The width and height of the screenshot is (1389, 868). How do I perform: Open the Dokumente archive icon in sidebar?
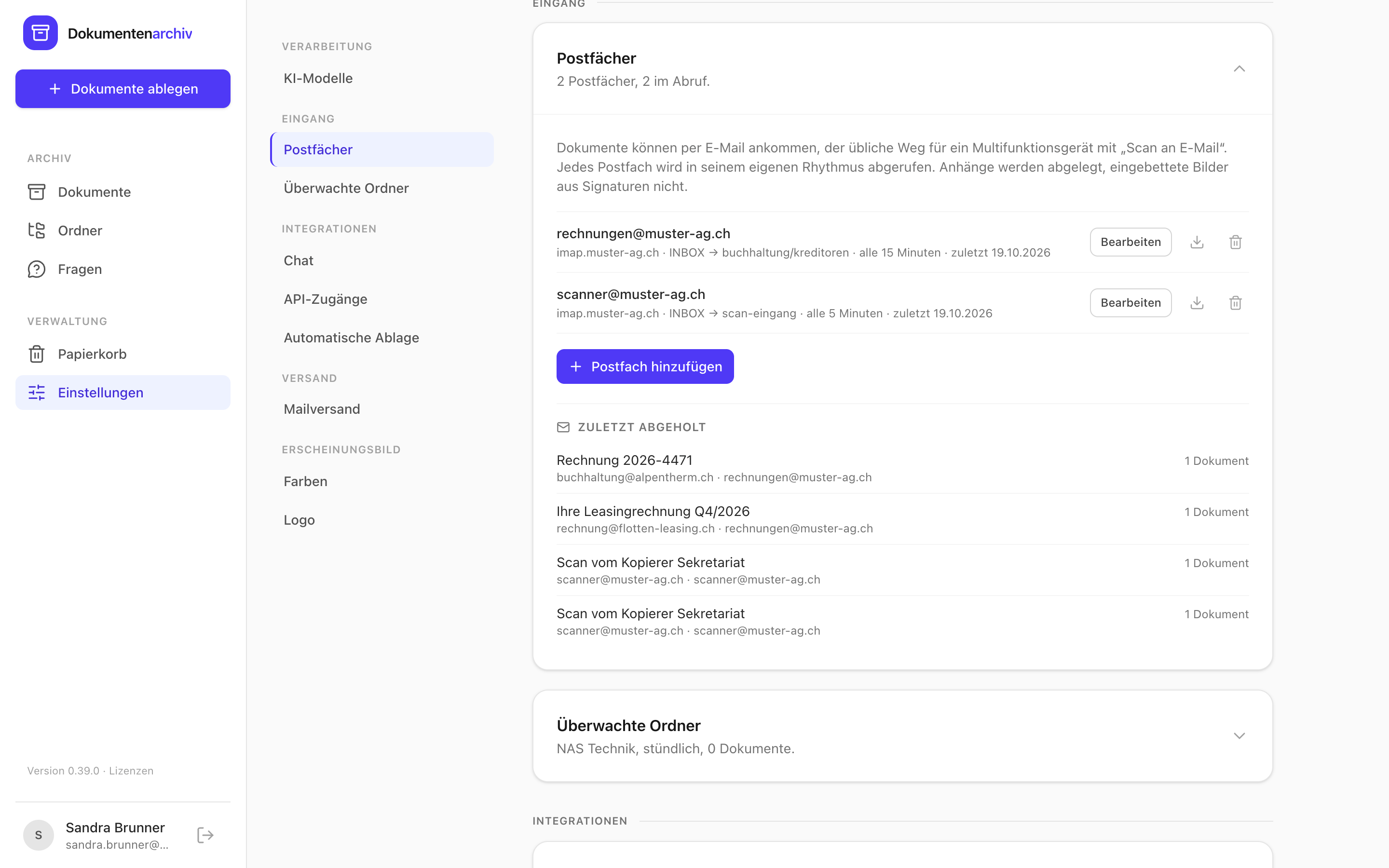(x=37, y=192)
